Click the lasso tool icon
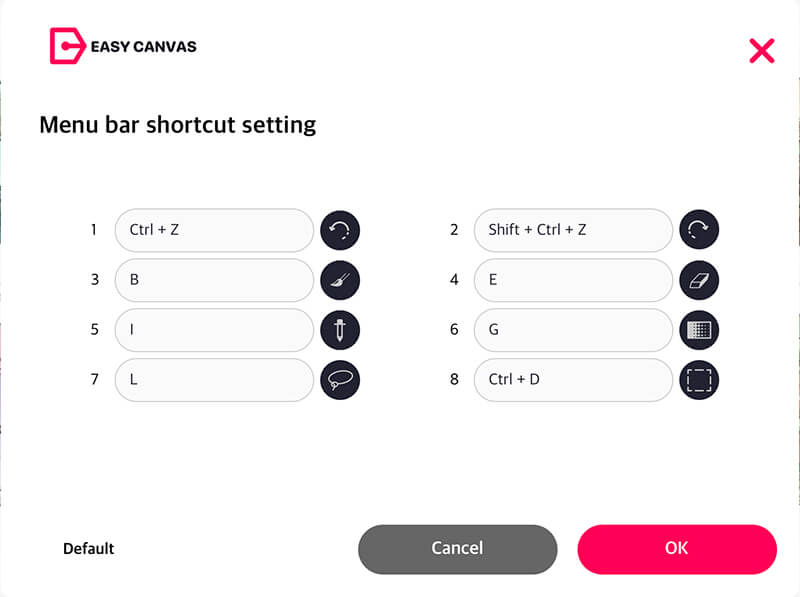Screen dimensions: 800x597 pyautogui.click(x=340, y=380)
